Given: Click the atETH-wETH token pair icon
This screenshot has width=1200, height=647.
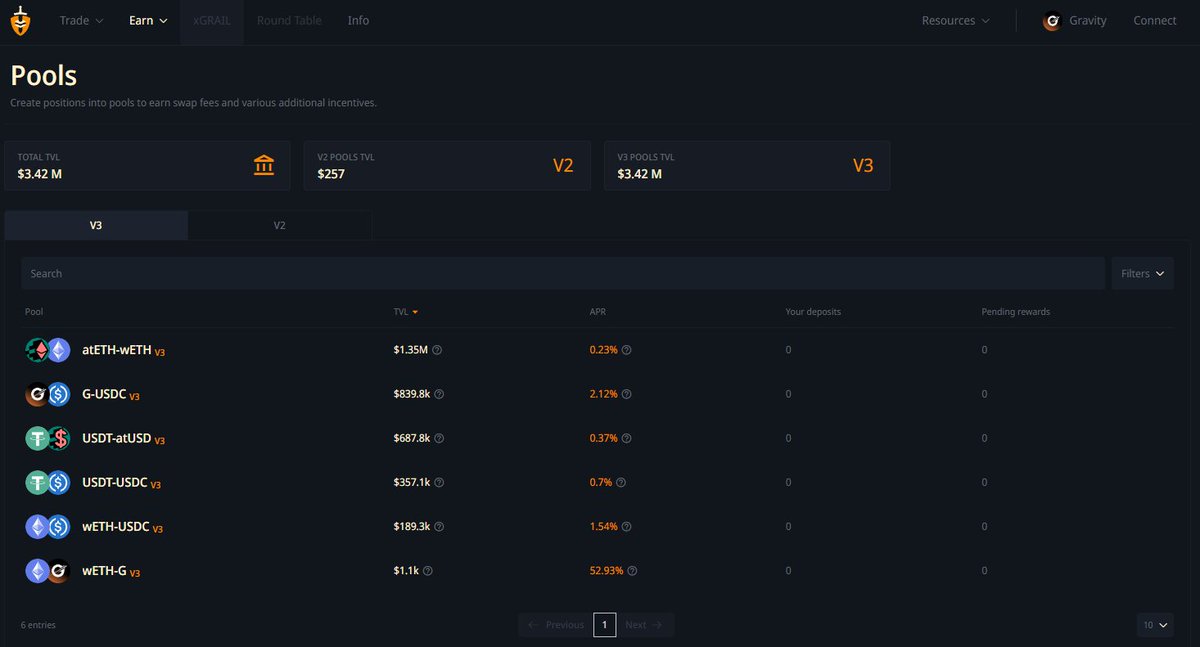Looking at the screenshot, I should 48,350.
